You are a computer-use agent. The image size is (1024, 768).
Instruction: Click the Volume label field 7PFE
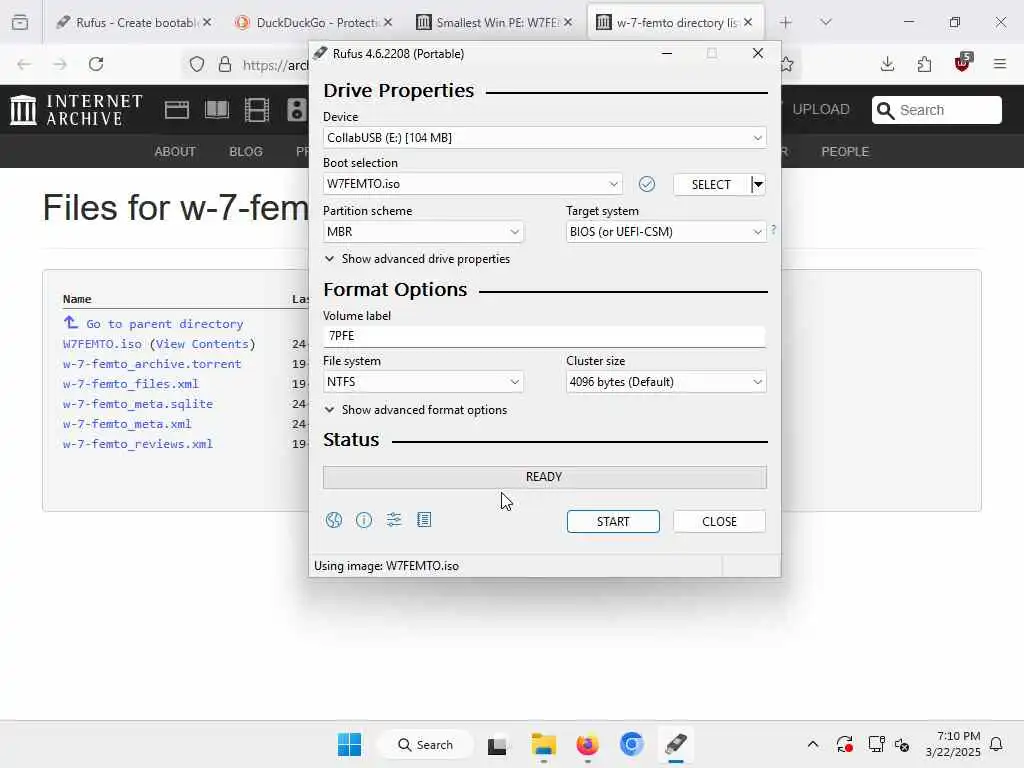tap(544, 336)
